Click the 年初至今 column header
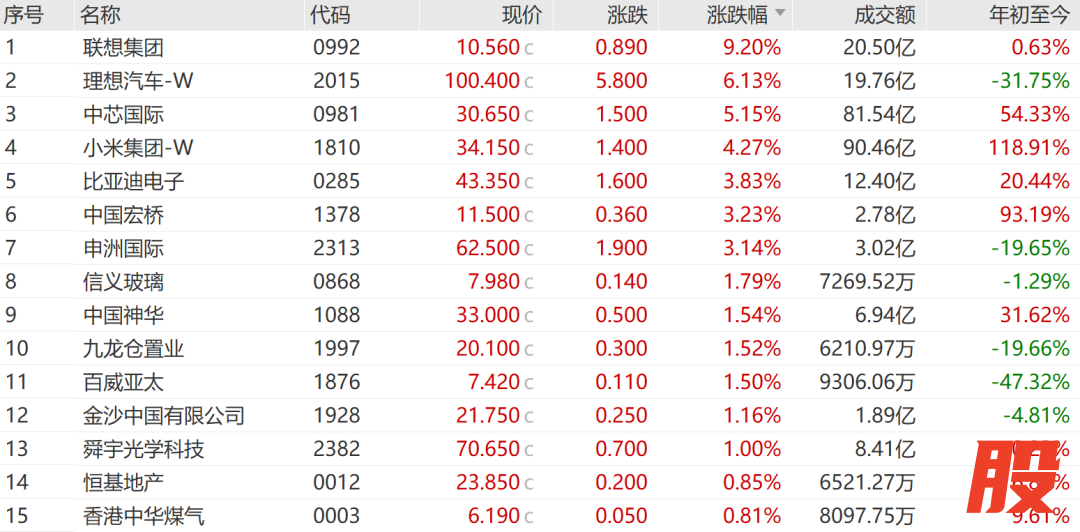 (x=1028, y=14)
